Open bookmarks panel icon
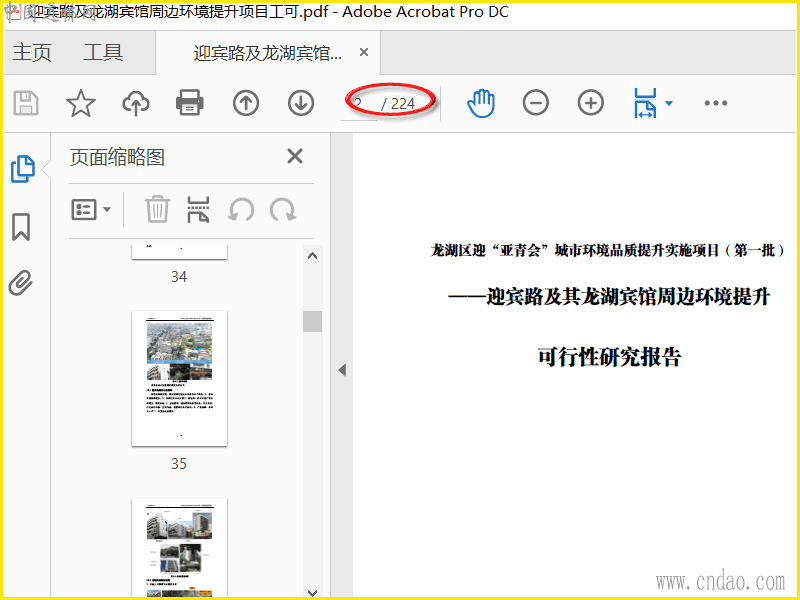Viewport: 800px width, 600px height. click(x=21, y=227)
